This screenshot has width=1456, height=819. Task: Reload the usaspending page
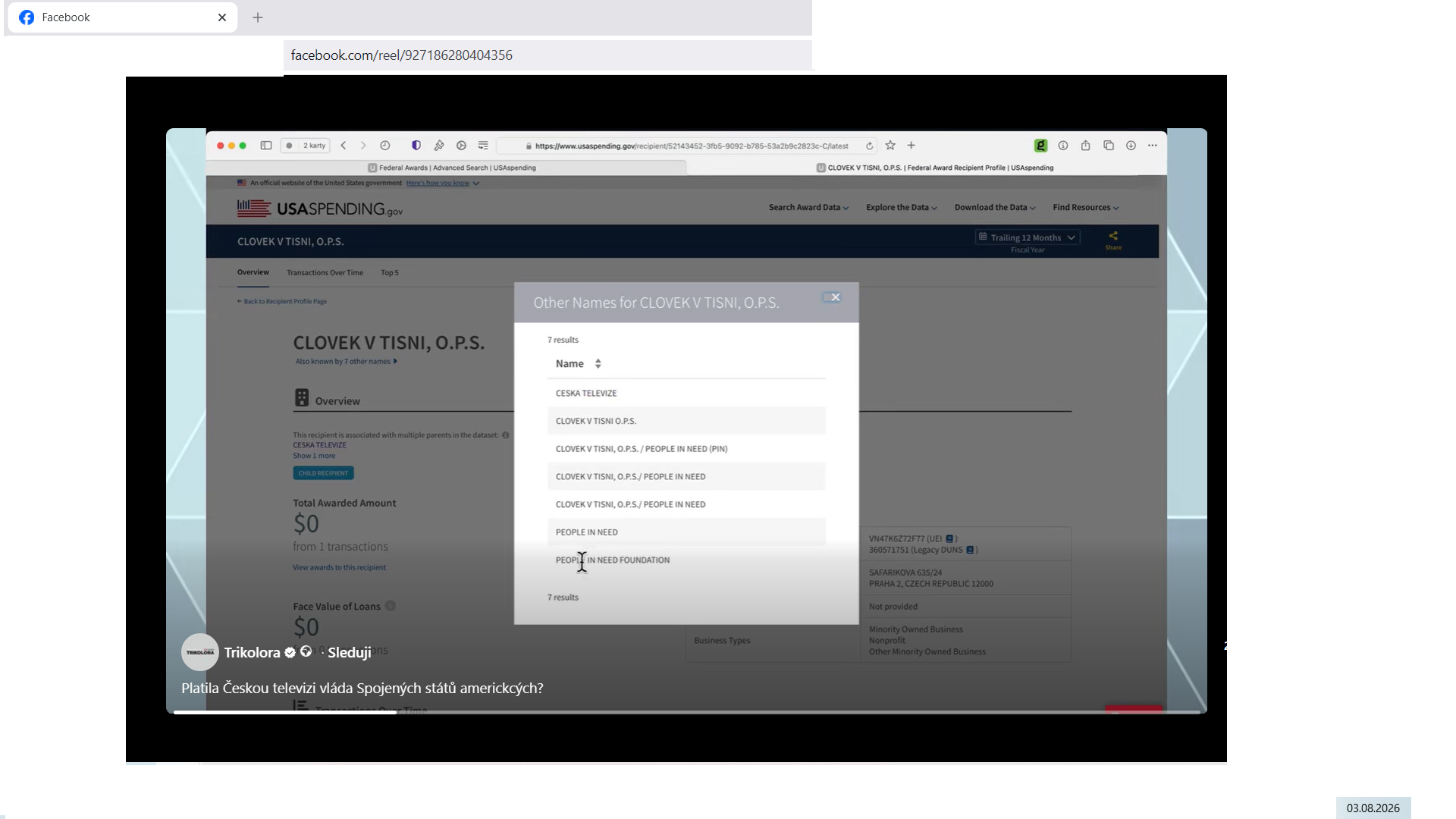(x=870, y=146)
